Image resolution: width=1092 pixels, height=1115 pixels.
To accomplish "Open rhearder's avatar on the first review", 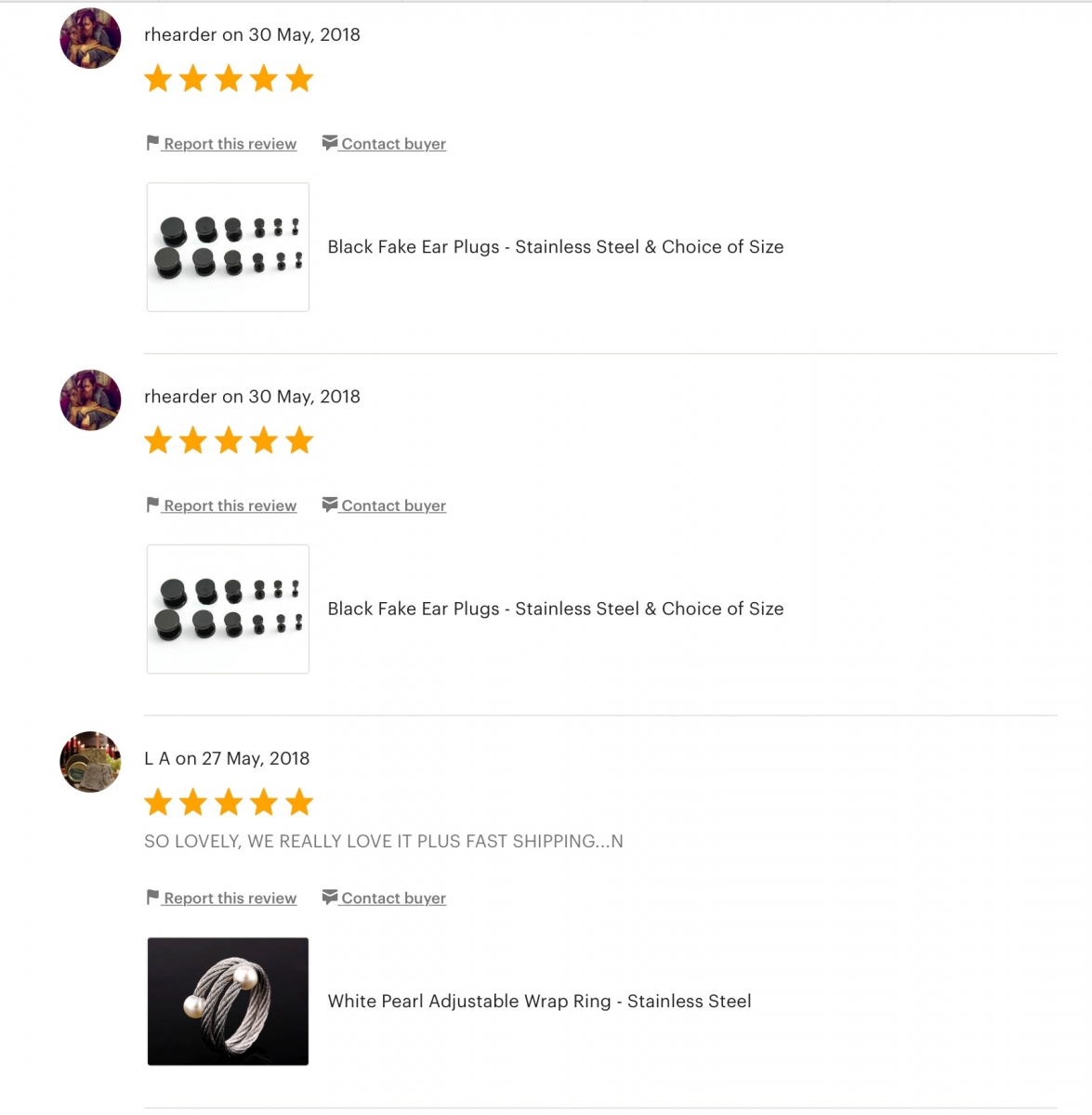I will pos(90,38).
